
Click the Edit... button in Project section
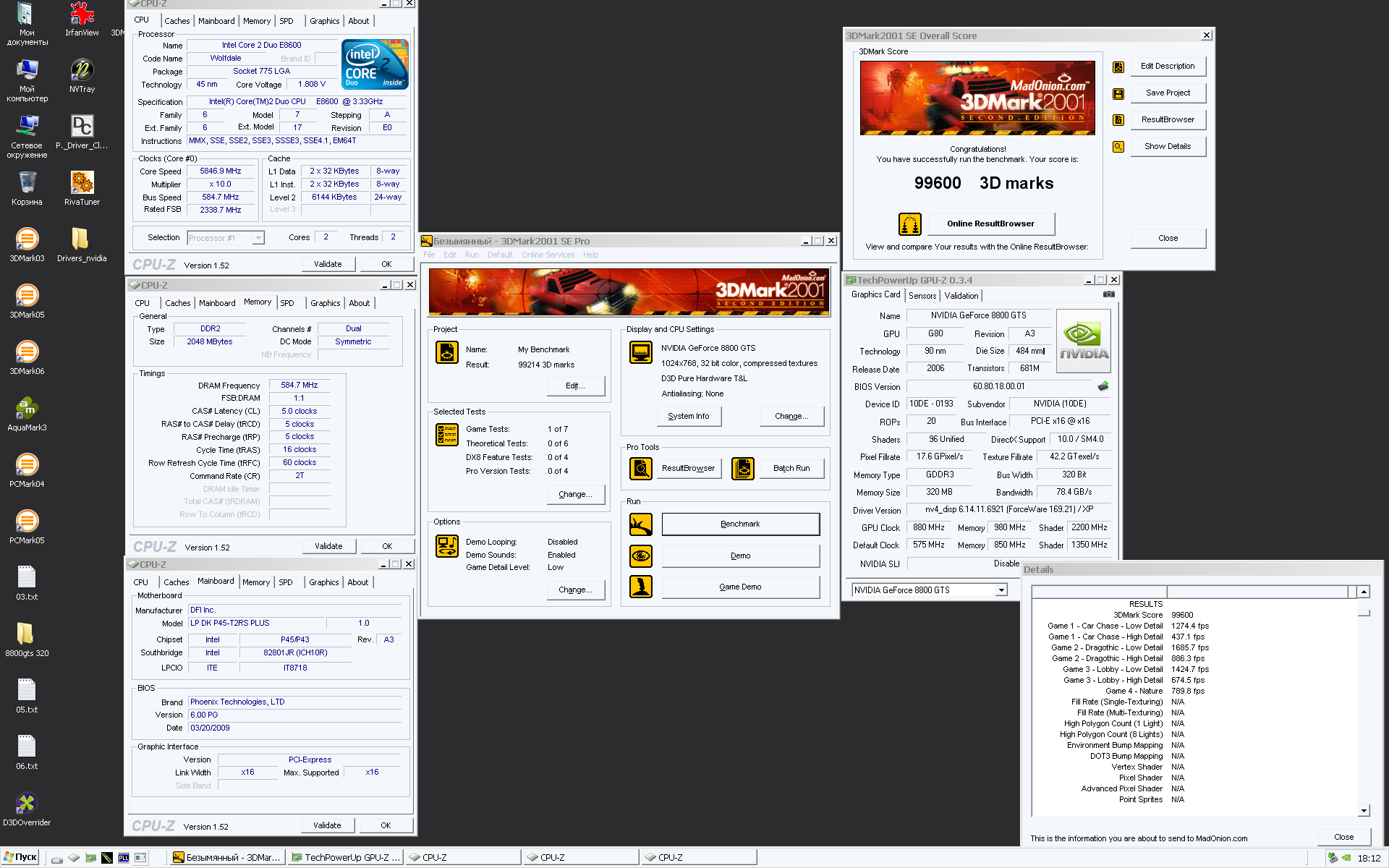575,386
